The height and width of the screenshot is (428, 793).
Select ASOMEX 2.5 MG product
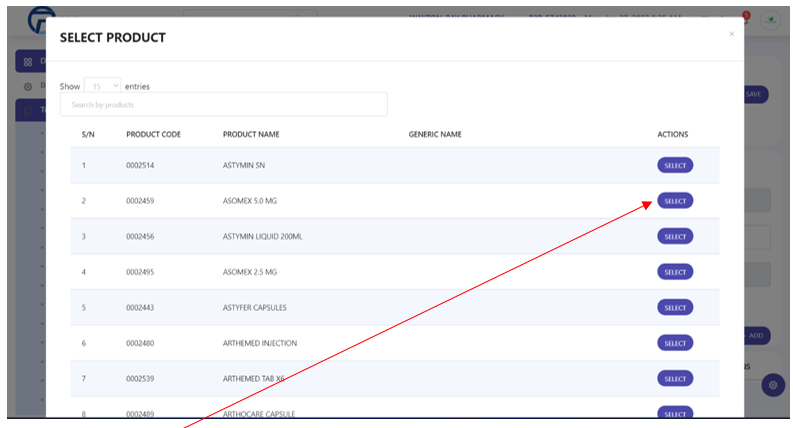click(675, 272)
